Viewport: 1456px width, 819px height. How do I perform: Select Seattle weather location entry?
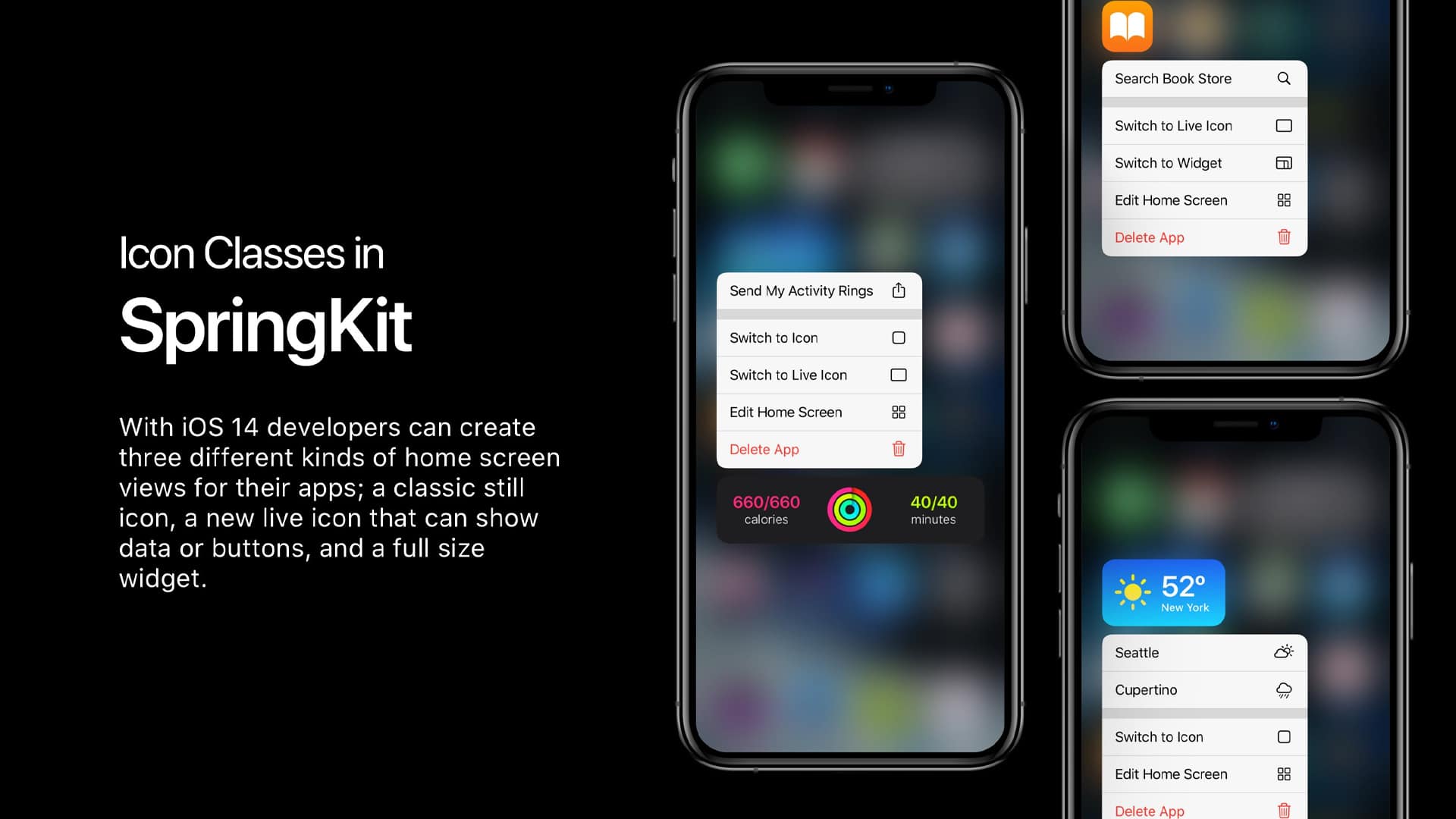click(x=1200, y=652)
